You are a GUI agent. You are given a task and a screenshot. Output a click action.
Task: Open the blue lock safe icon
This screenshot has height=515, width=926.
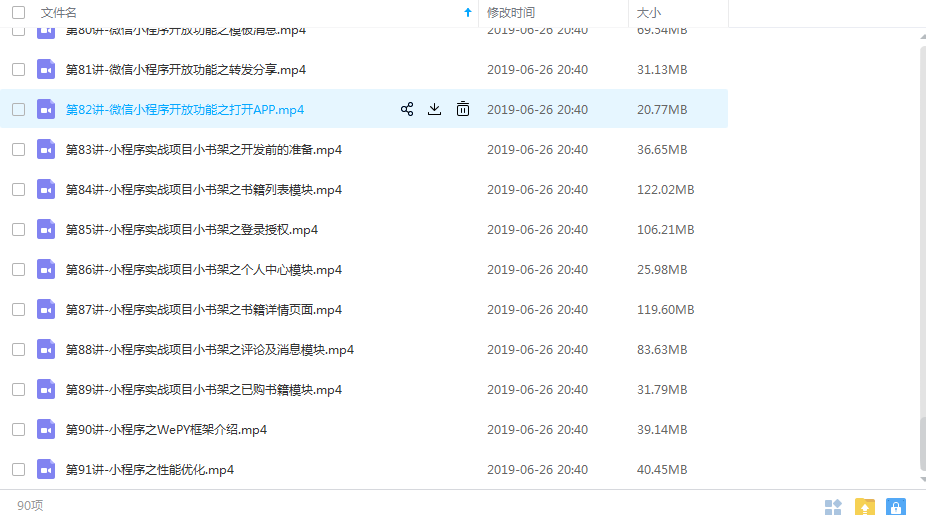[x=896, y=507]
